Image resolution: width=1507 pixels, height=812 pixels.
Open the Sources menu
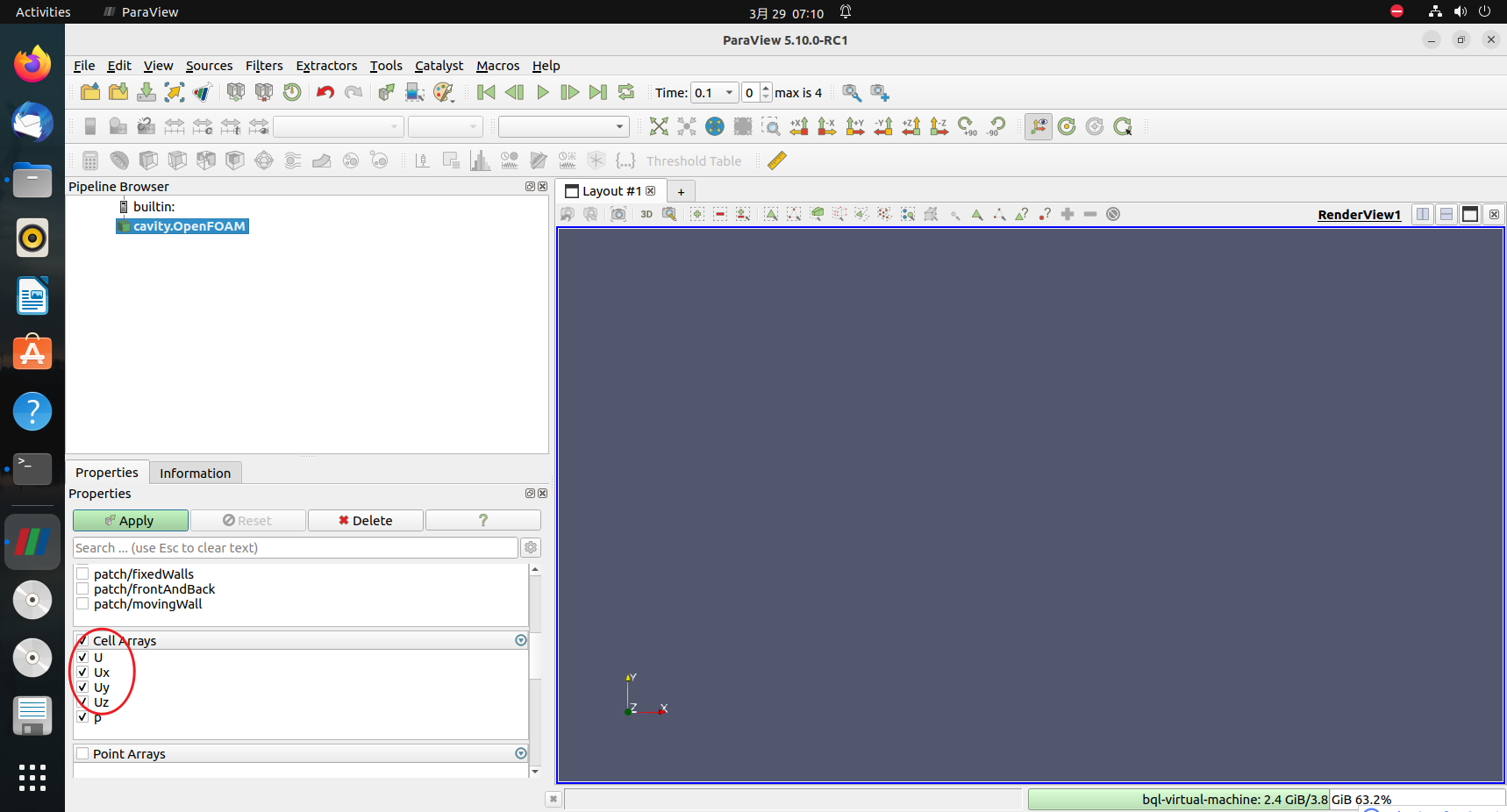(x=209, y=66)
